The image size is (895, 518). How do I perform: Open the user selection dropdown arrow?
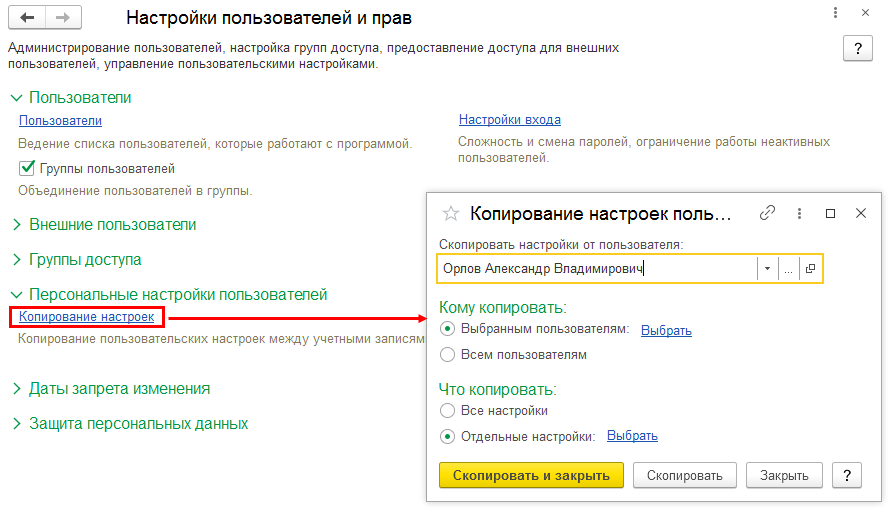(766, 269)
